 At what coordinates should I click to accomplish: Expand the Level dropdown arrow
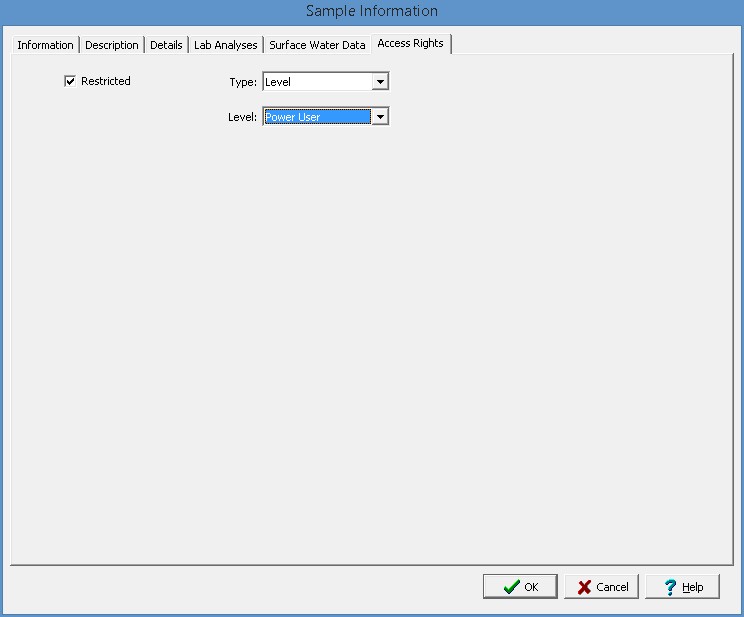[x=380, y=117]
